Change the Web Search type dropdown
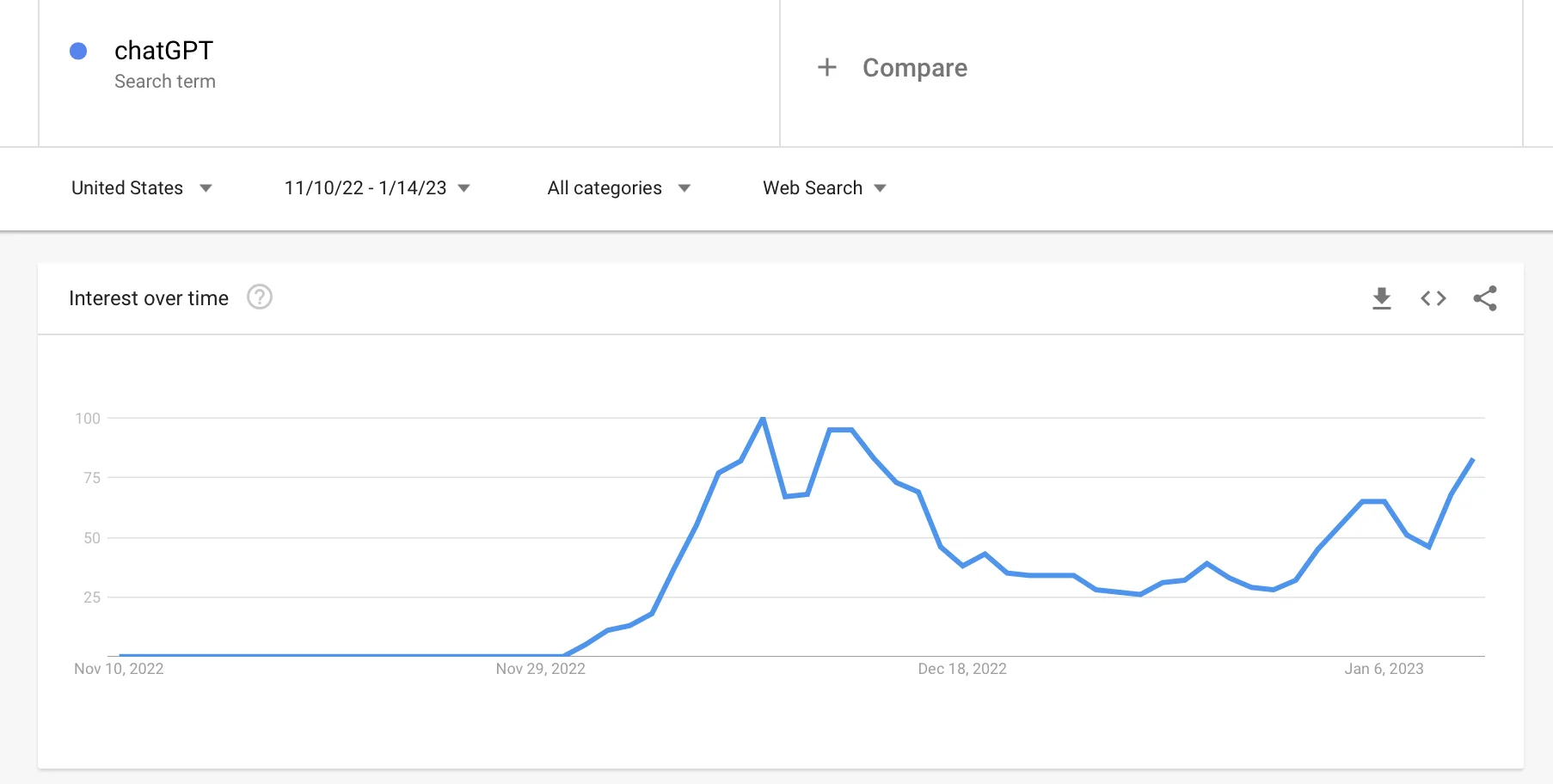The image size is (1553, 784). (824, 188)
